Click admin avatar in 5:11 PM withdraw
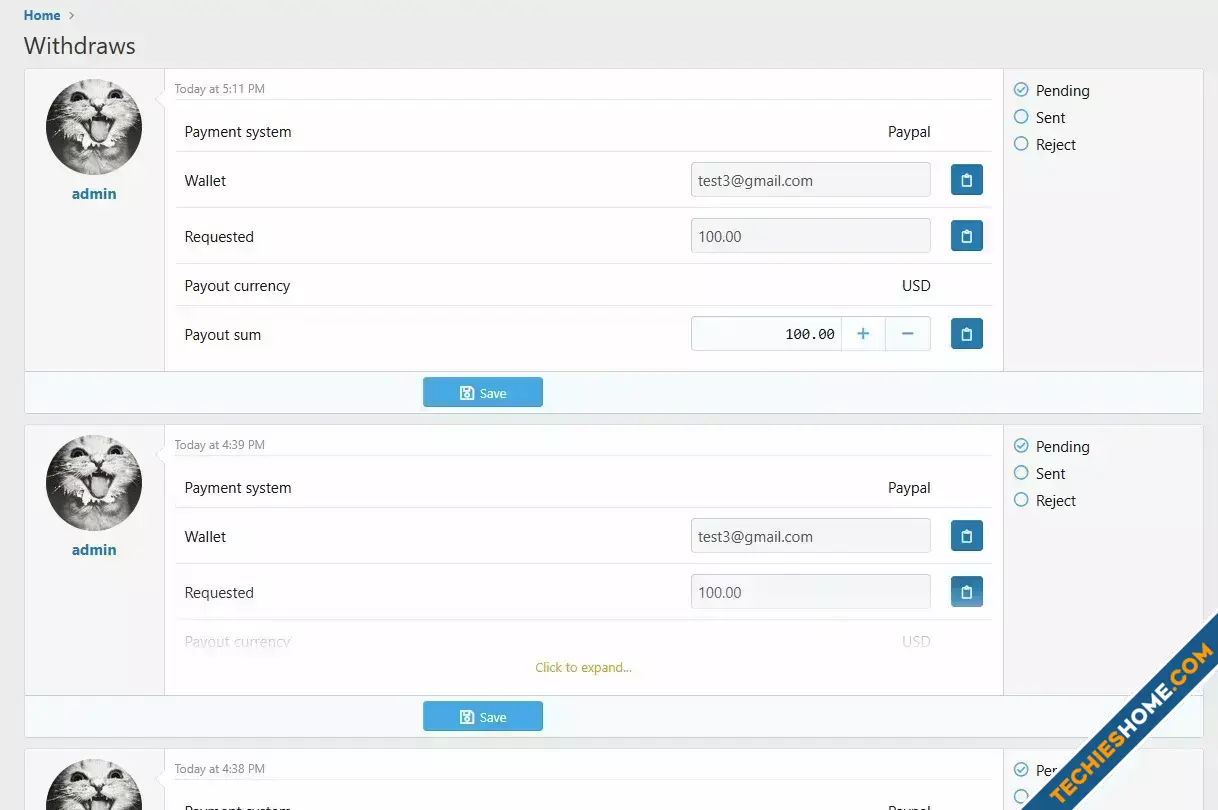Screen dimensions: 1218x810 coord(94,127)
